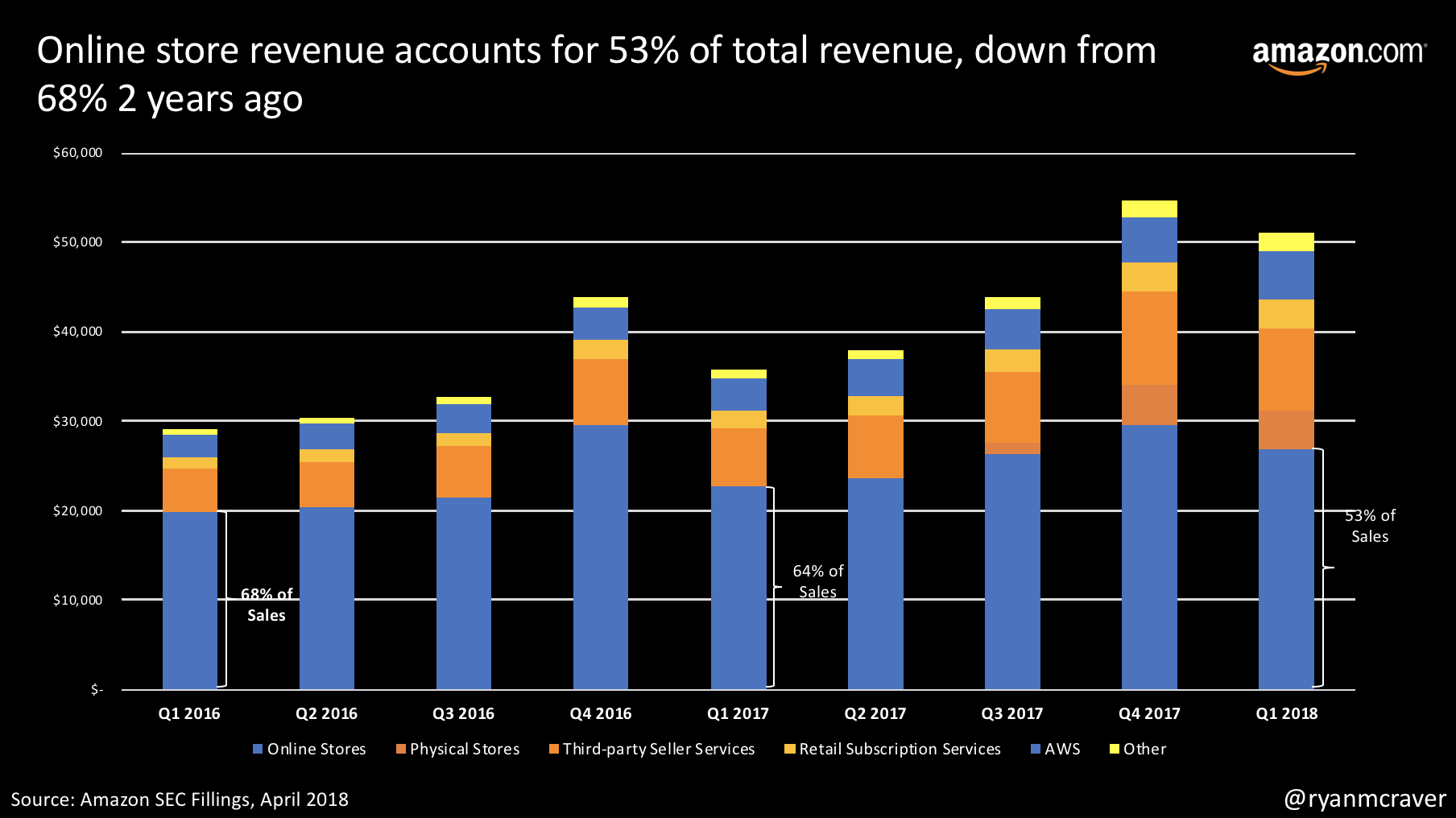1456x818 pixels.
Task: Click the Physical Stores legend swatch
Action: (x=400, y=749)
